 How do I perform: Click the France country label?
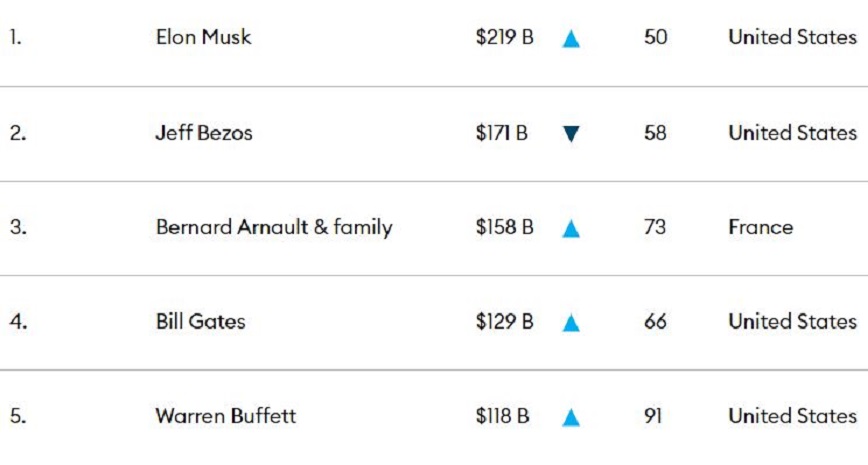(x=761, y=228)
